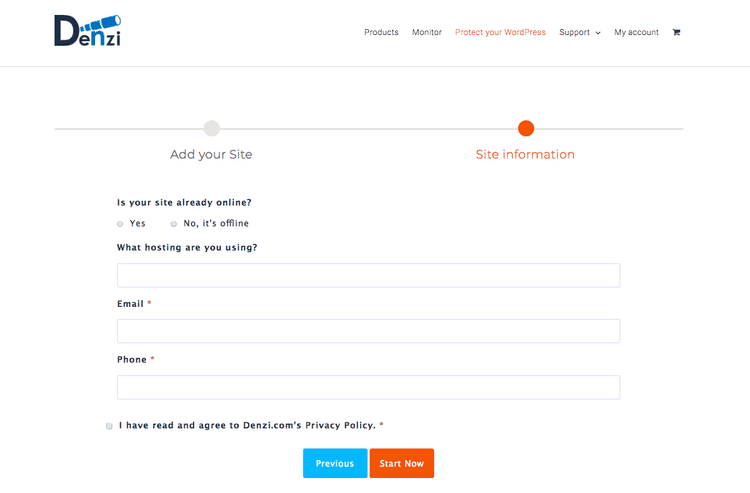Select the orange Site information step circle
The height and width of the screenshot is (493, 750).
[x=526, y=128]
